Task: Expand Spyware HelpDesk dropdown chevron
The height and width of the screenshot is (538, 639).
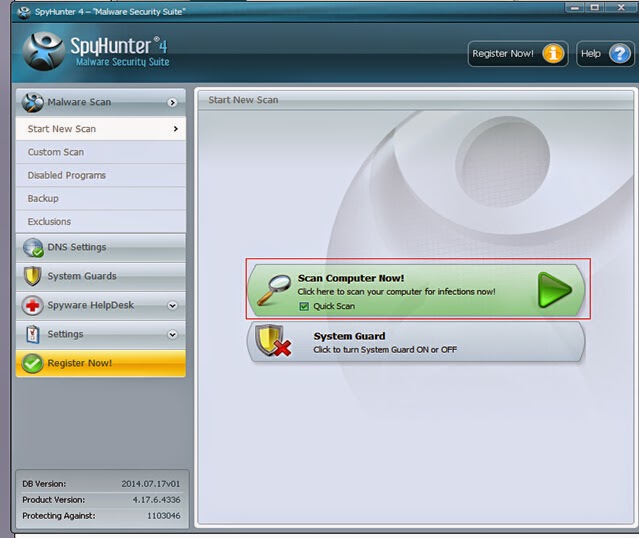Action: (x=172, y=305)
